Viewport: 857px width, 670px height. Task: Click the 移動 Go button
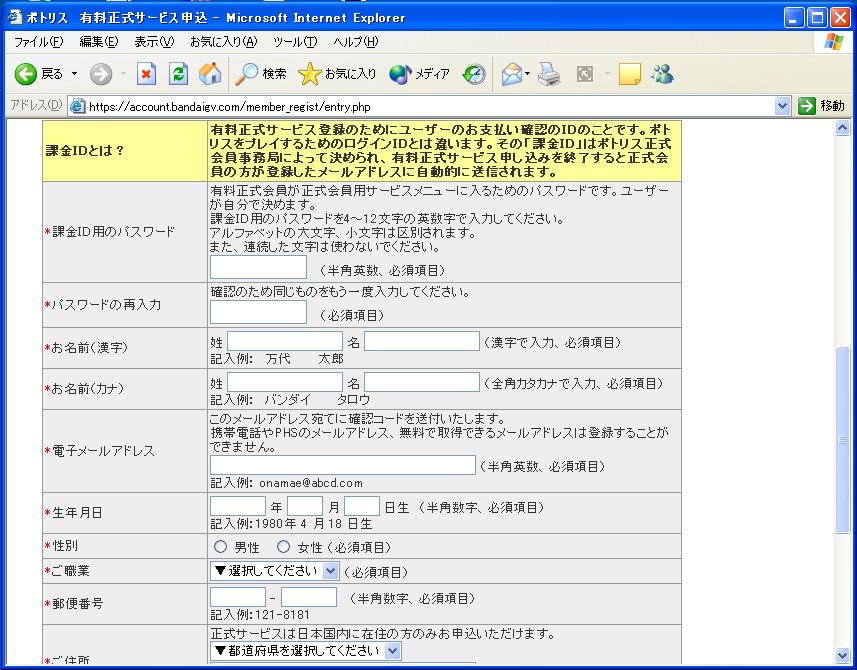click(822, 106)
